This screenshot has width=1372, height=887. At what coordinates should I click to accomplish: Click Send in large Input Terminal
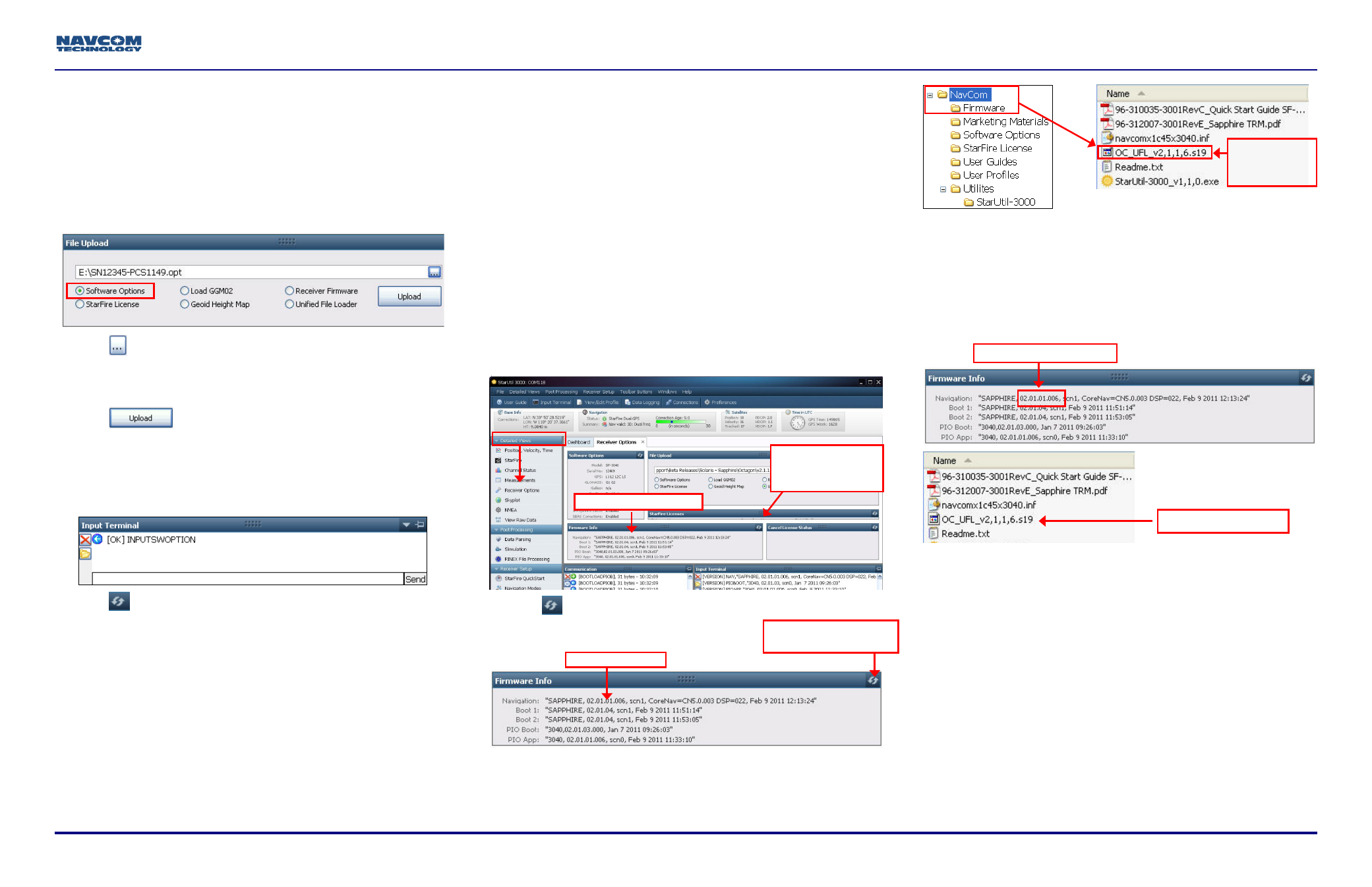(x=415, y=579)
